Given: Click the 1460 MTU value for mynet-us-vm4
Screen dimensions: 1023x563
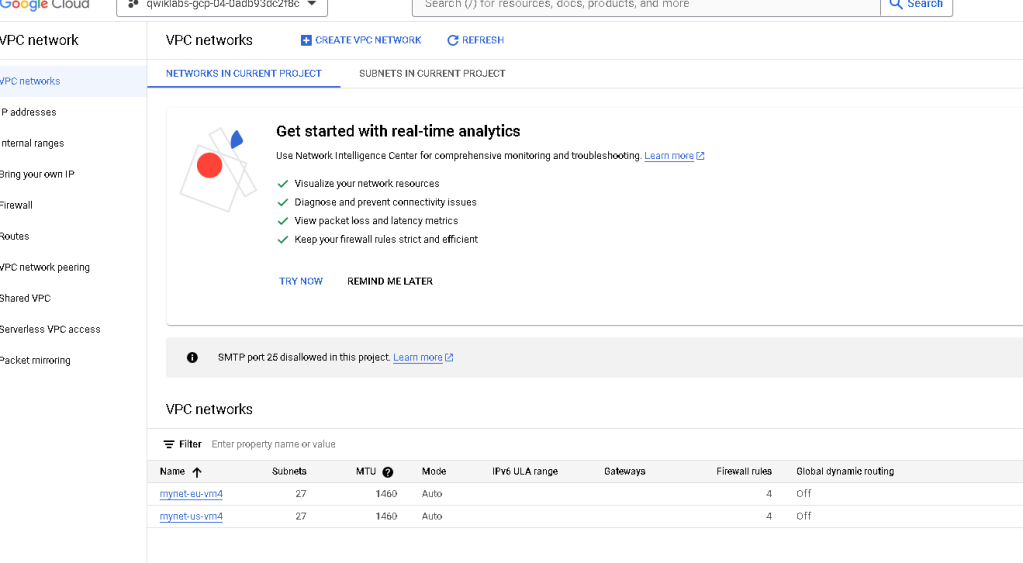Looking at the screenshot, I should 386,516.
